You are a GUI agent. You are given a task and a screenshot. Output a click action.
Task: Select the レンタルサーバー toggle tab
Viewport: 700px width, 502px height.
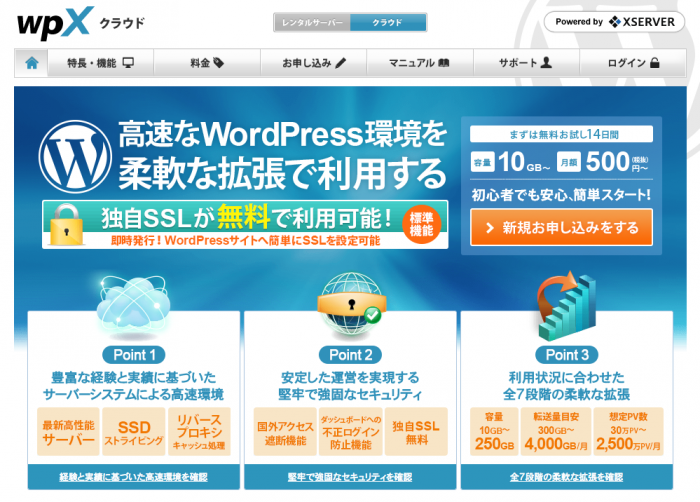coord(312,22)
